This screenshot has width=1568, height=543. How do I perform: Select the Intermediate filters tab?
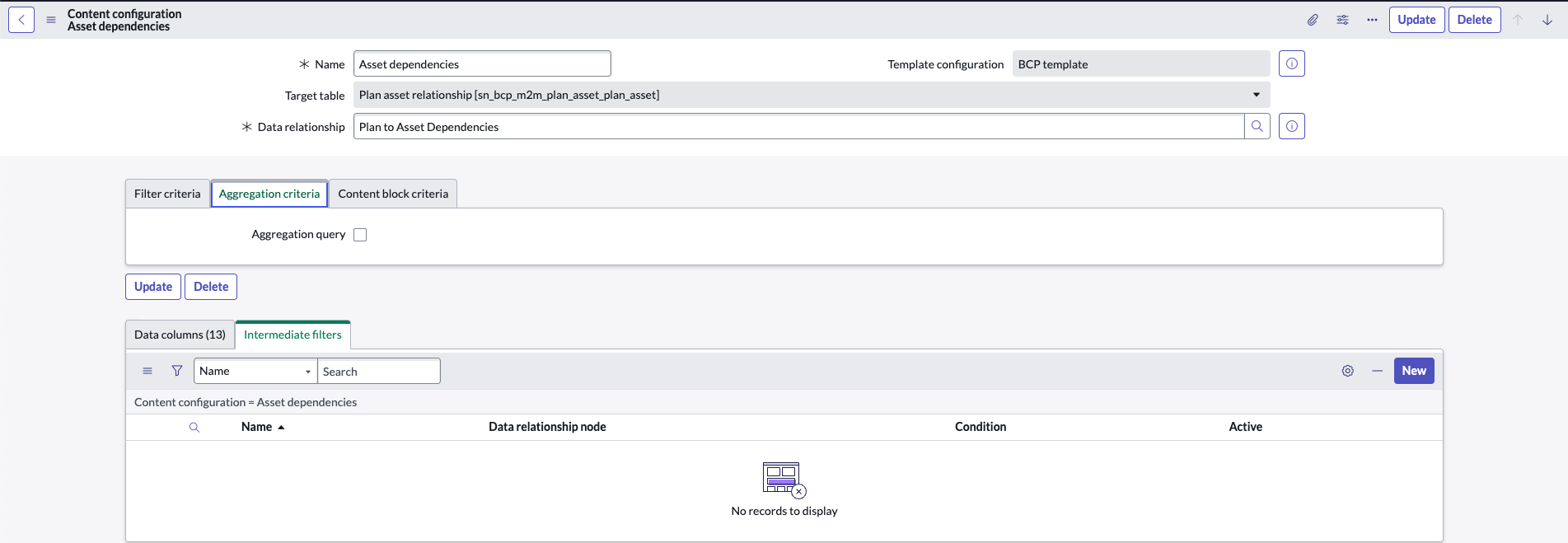[x=293, y=335]
